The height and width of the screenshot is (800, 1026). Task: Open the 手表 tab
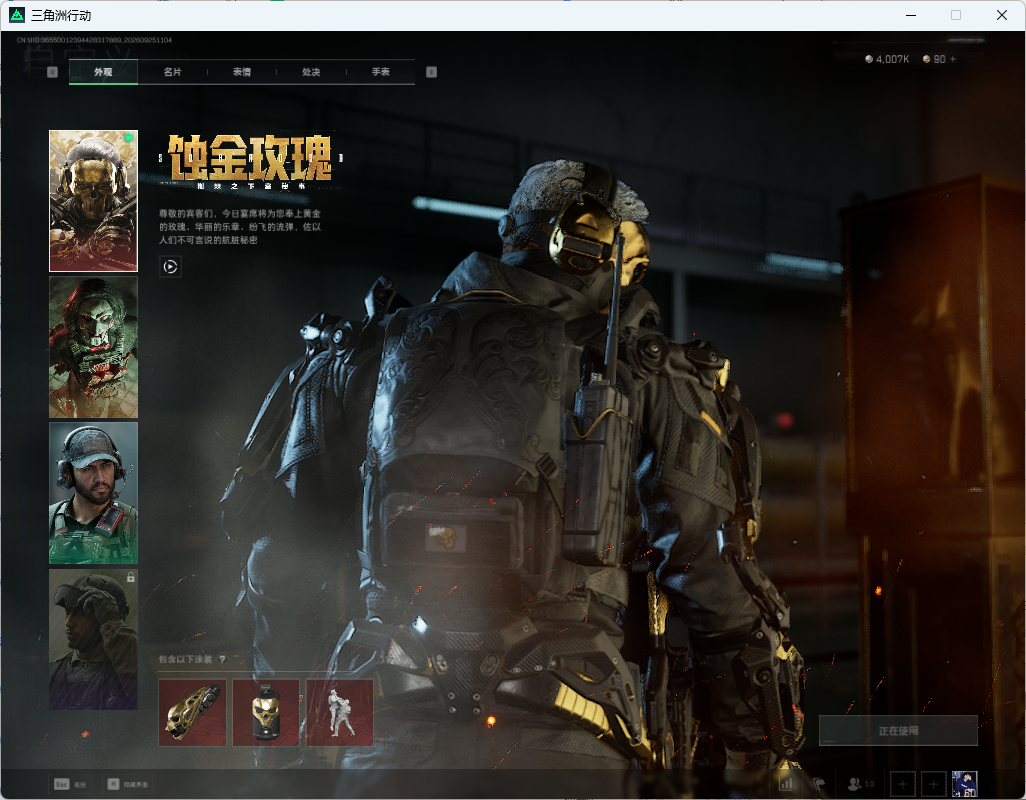[x=381, y=72]
